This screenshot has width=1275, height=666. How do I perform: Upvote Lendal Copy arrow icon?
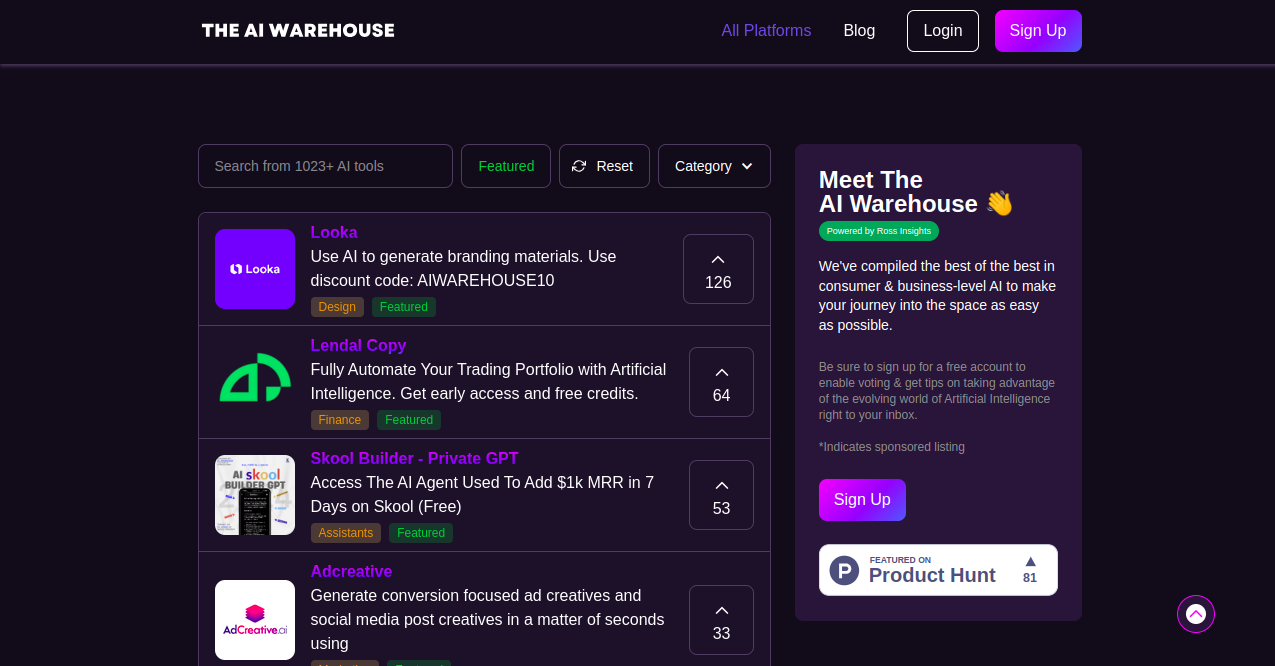click(x=722, y=372)
